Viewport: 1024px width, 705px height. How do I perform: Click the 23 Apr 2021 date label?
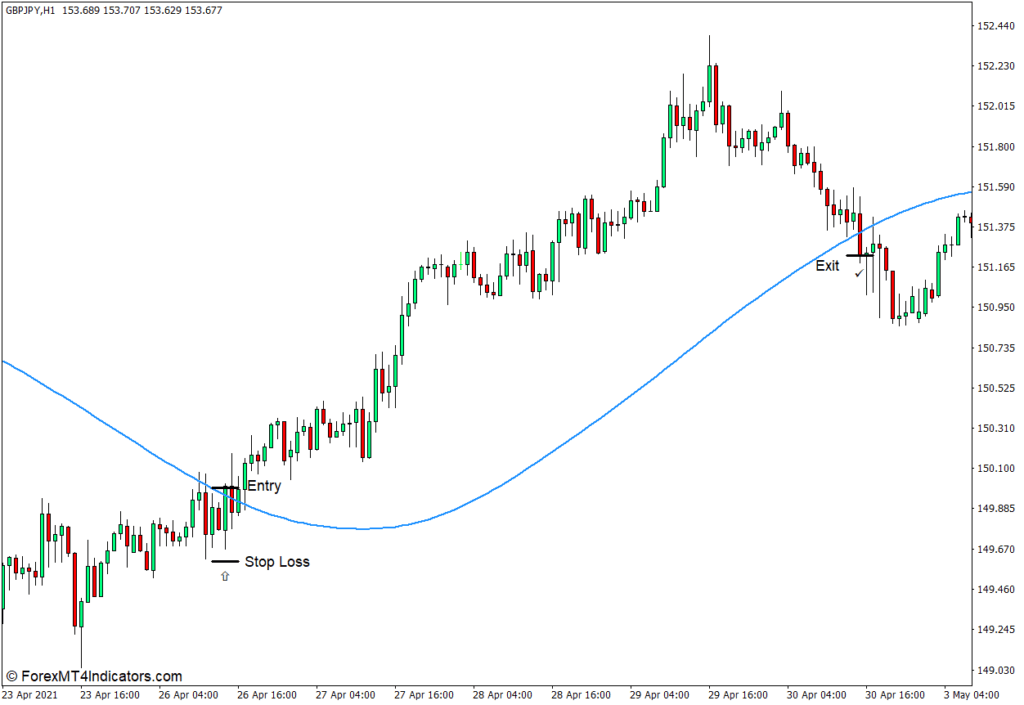point(32,695)
